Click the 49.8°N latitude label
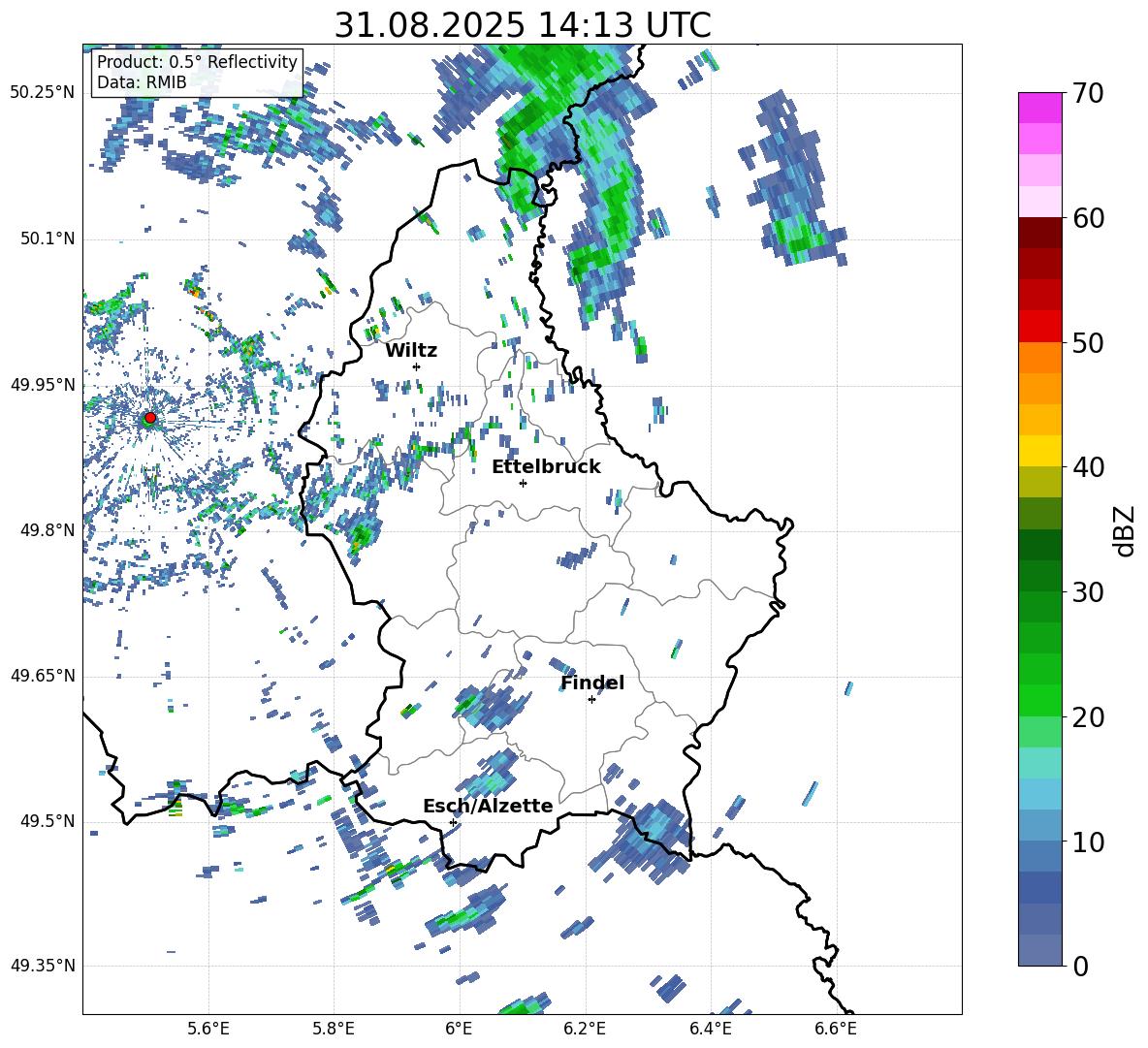Viewport: 1148px width, 1048px height. [48, 530]
